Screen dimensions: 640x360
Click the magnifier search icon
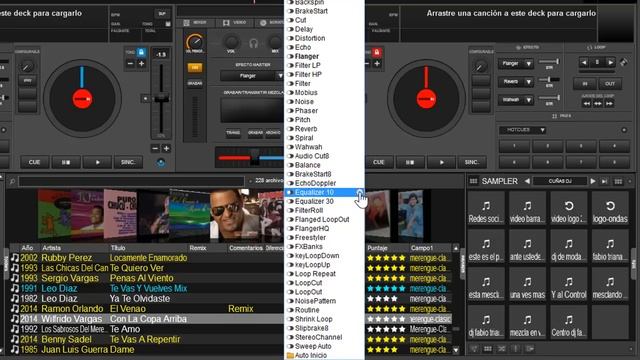(x=12, y=181)
